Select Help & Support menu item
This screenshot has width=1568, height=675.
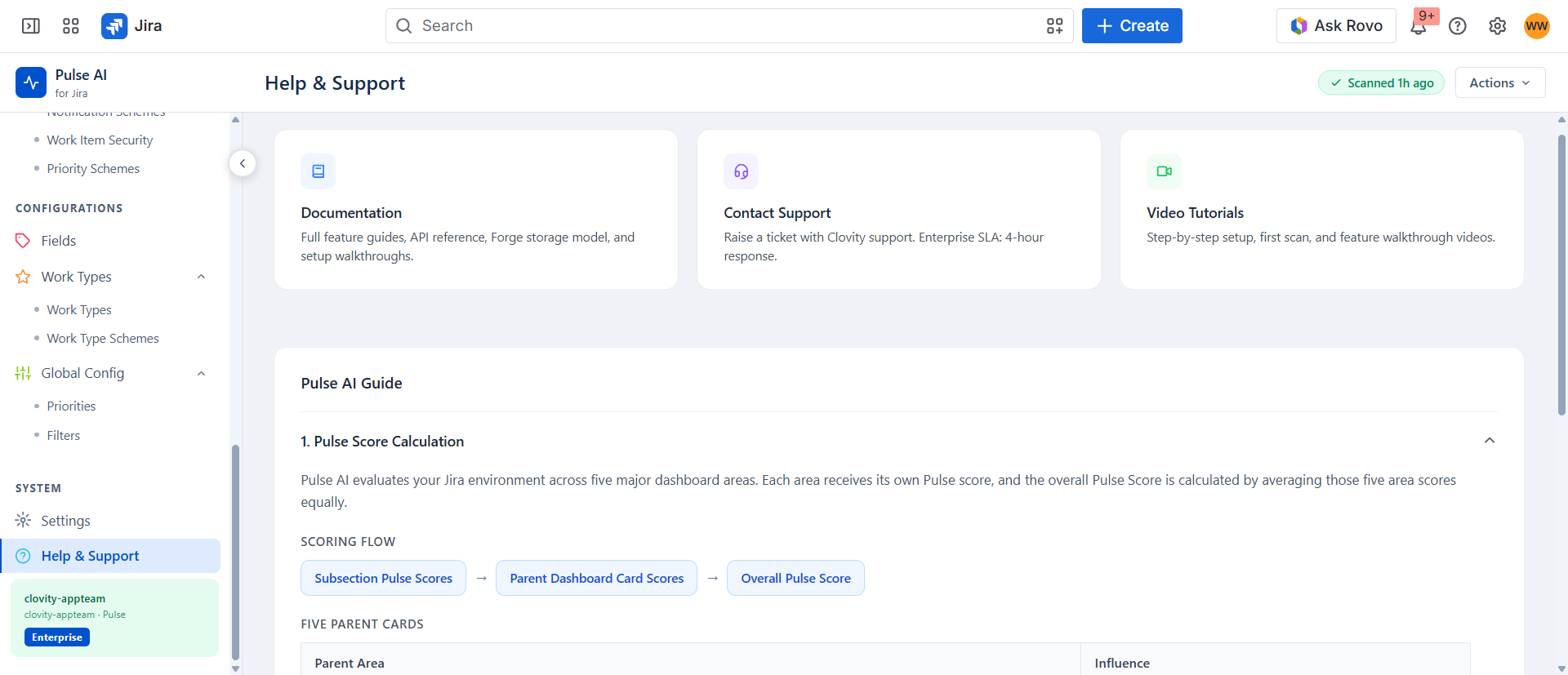tap(111, 556)
